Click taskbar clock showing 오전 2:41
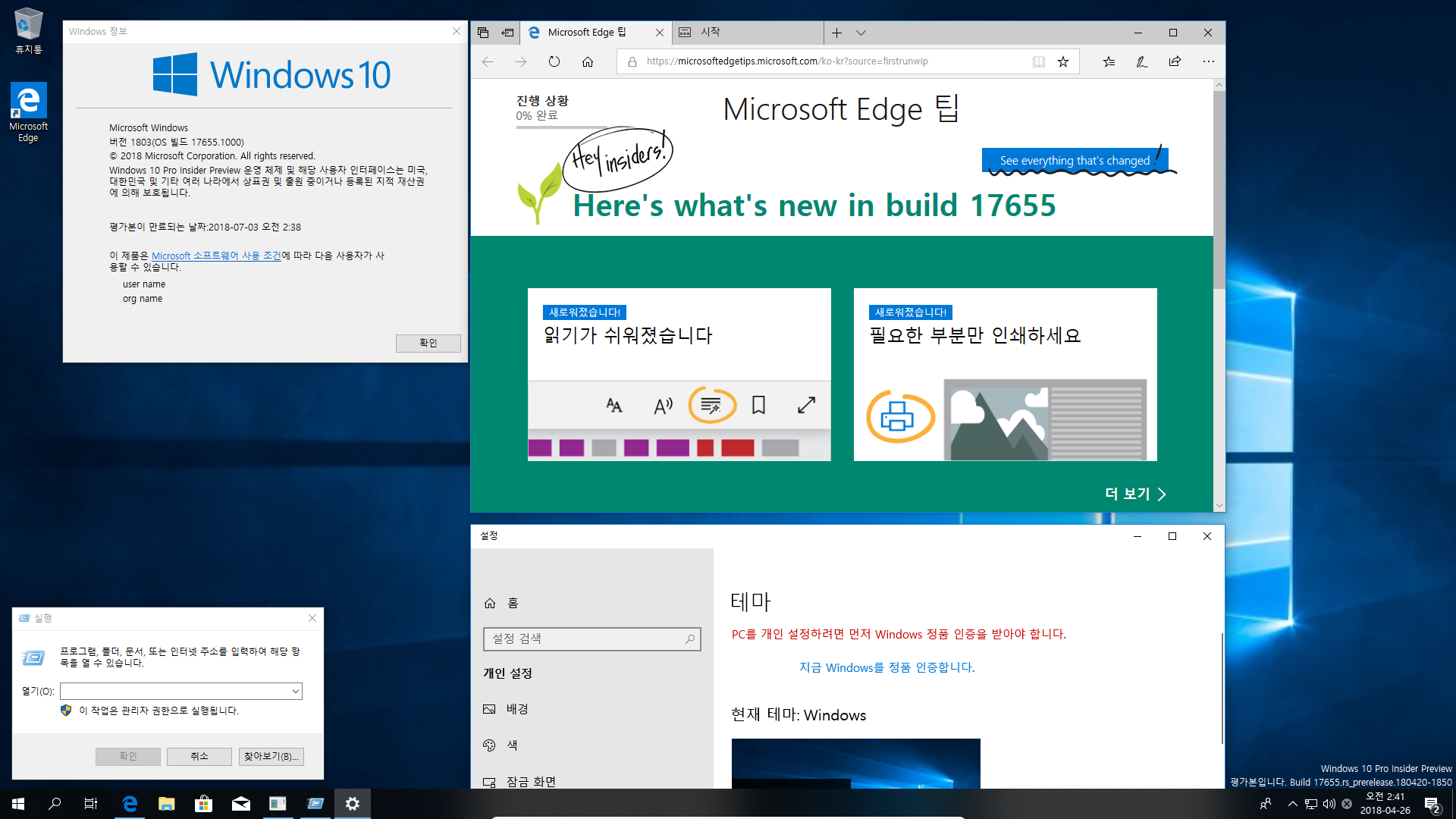 pyautogui.click(x=1385, y=804)
